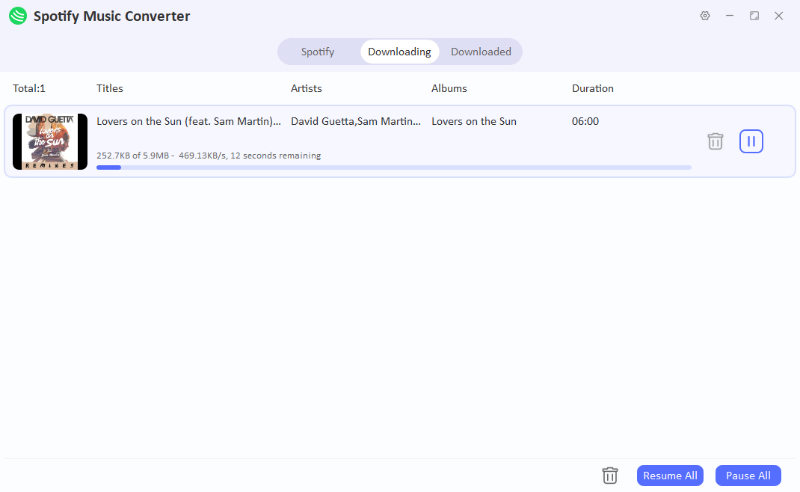Pause the Lovers on the Sun download
The image size is (800, 492).
click(x=751, y=141)
